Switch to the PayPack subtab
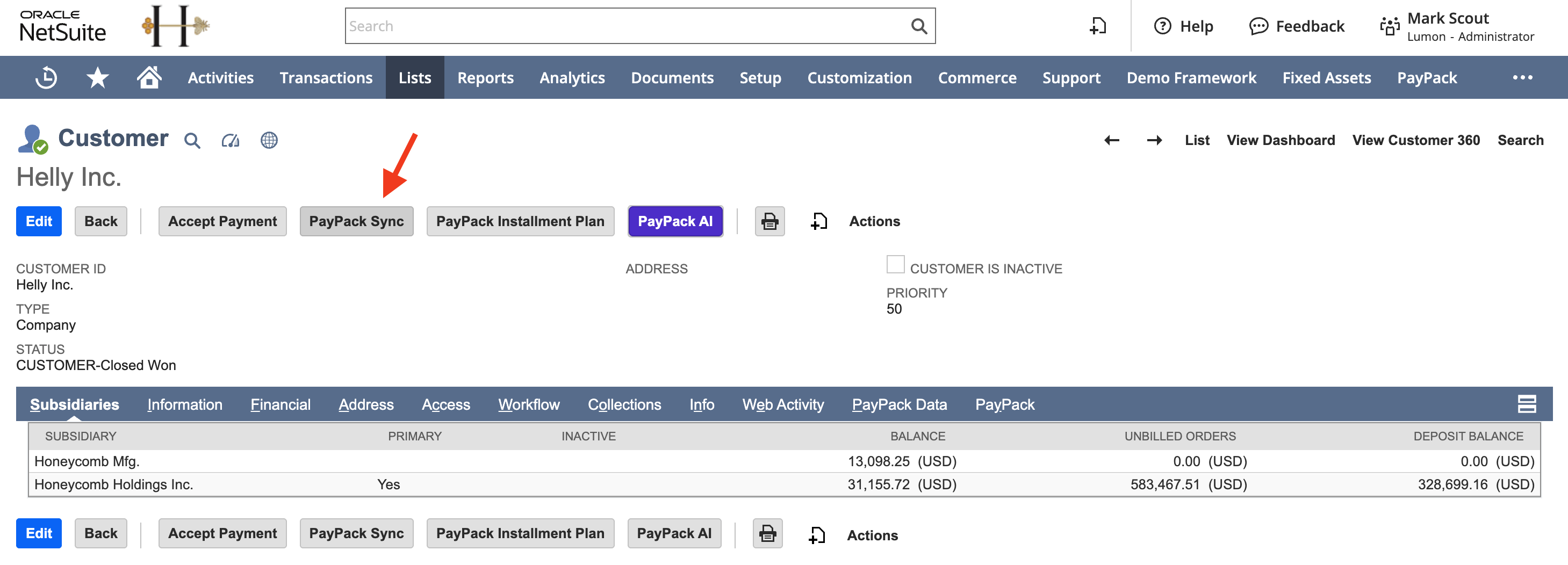The height and width of the screenshot is (565, 1568). click(1004, 404)
